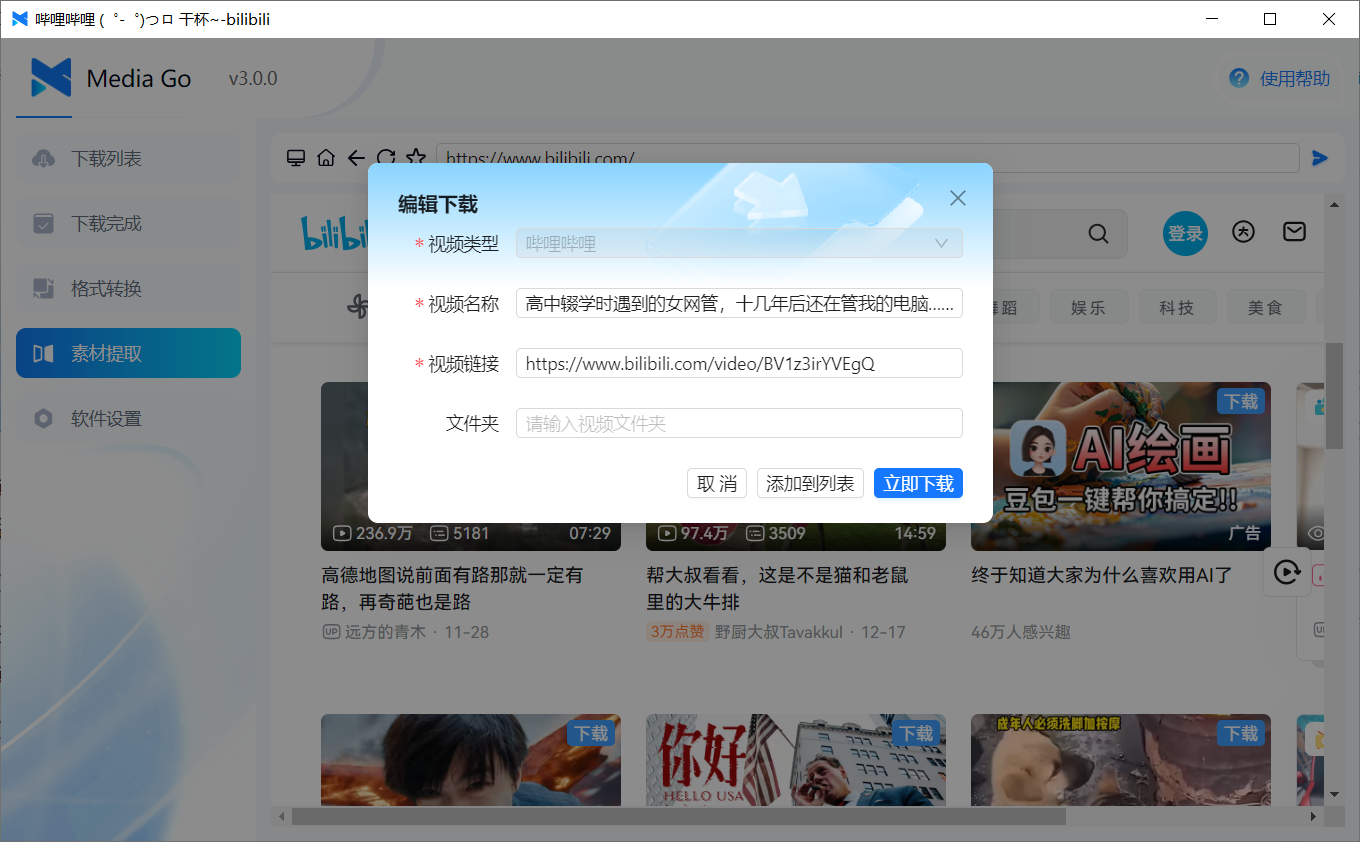The width and height of the screenshot is (1360, 842).
Task: Click the 素材提取 book icon
Action: (x=43, y=353)
